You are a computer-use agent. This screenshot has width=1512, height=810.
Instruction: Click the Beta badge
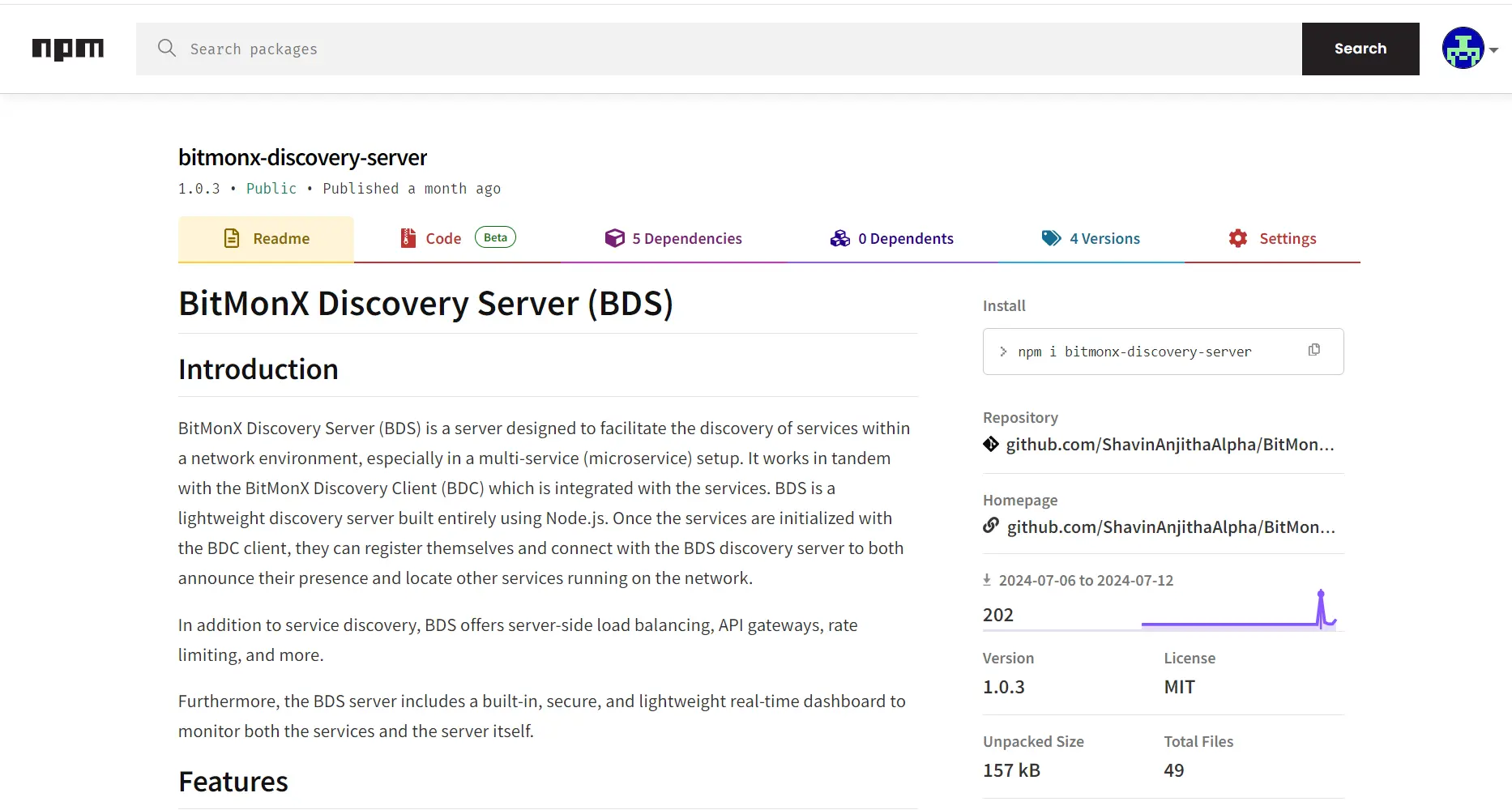click(x=495, y=237)
